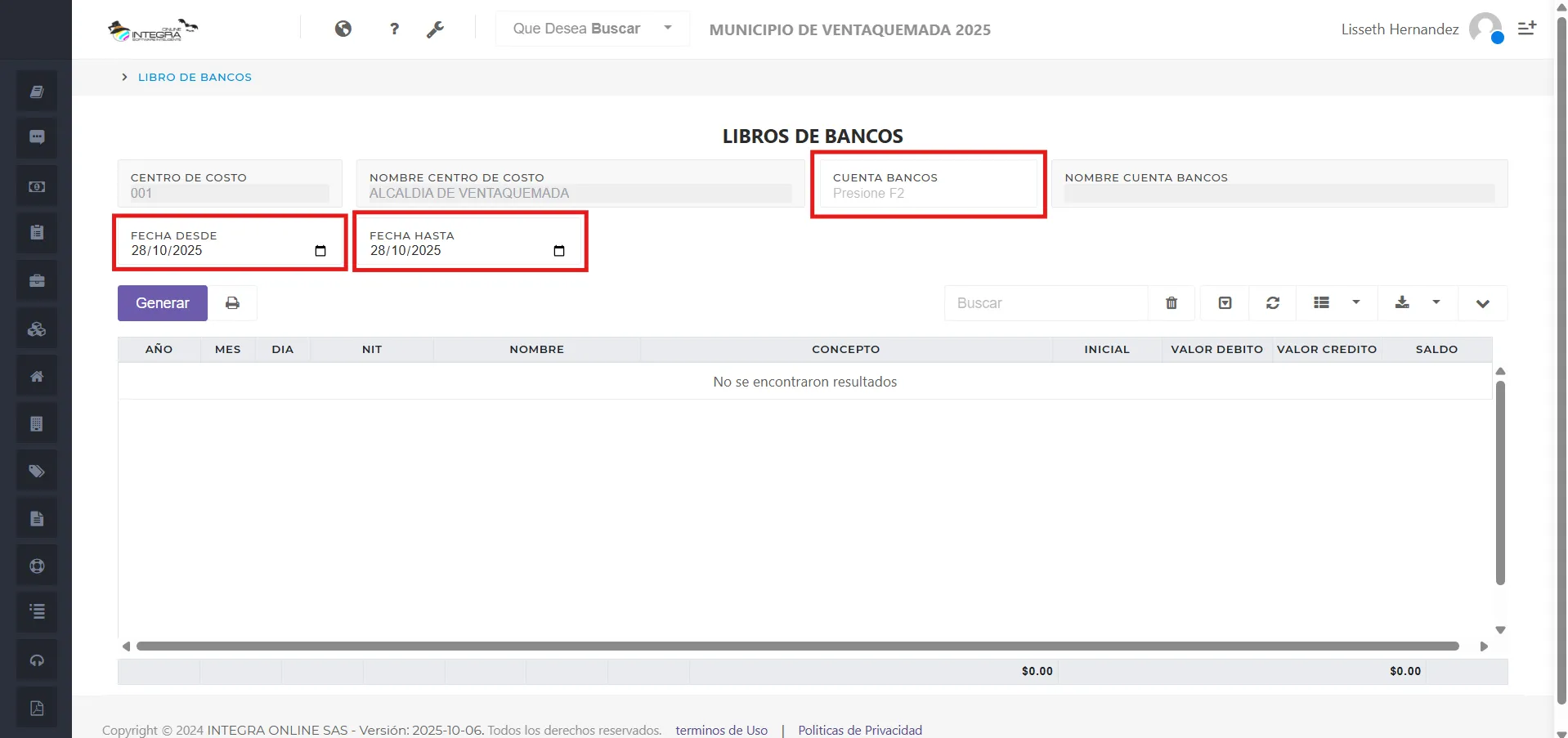
Task: Open the list view layout dropdown arrow
Action: click(1356, 302)
